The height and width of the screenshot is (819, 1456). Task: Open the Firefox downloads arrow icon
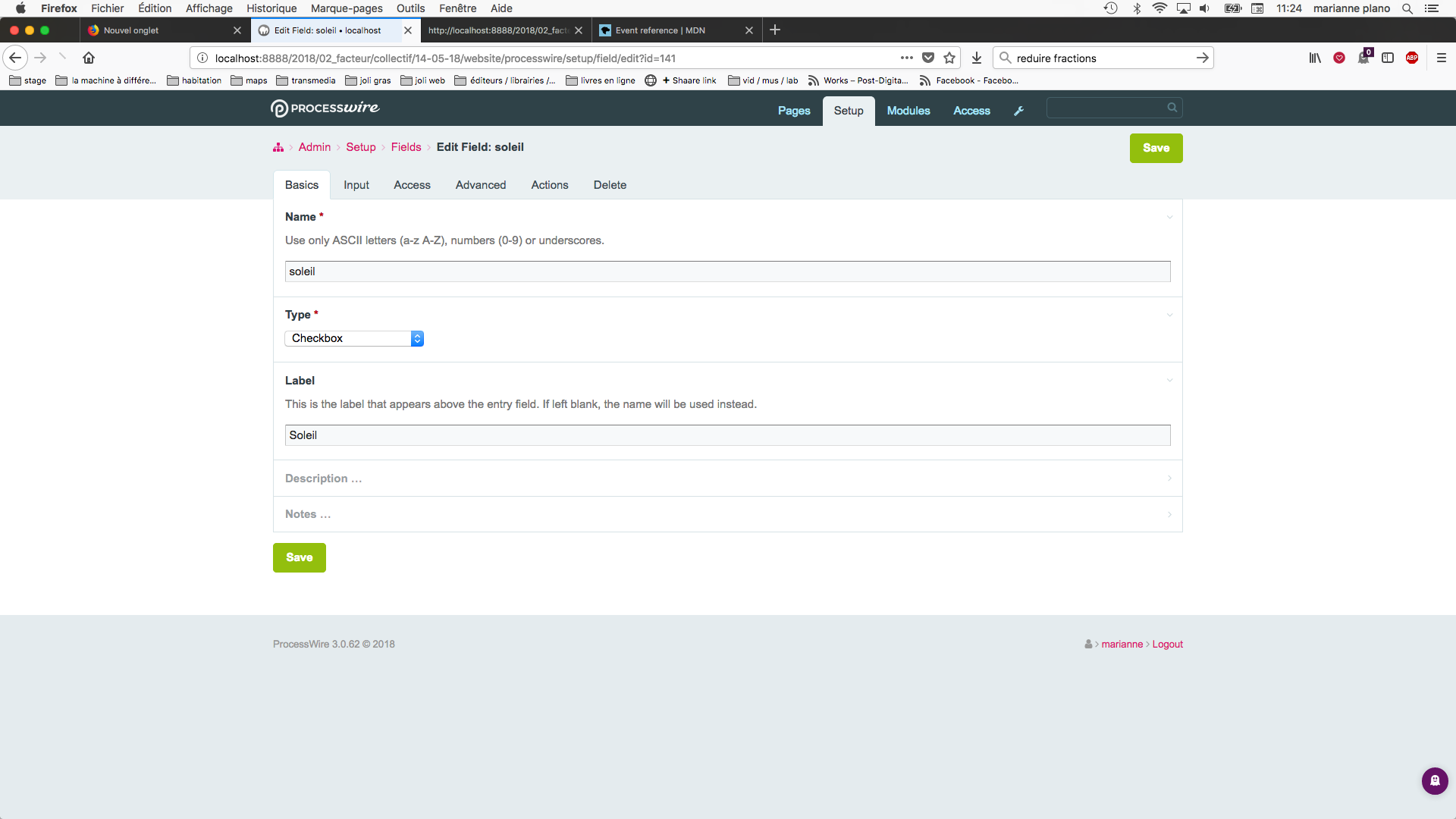click(977, 58)
